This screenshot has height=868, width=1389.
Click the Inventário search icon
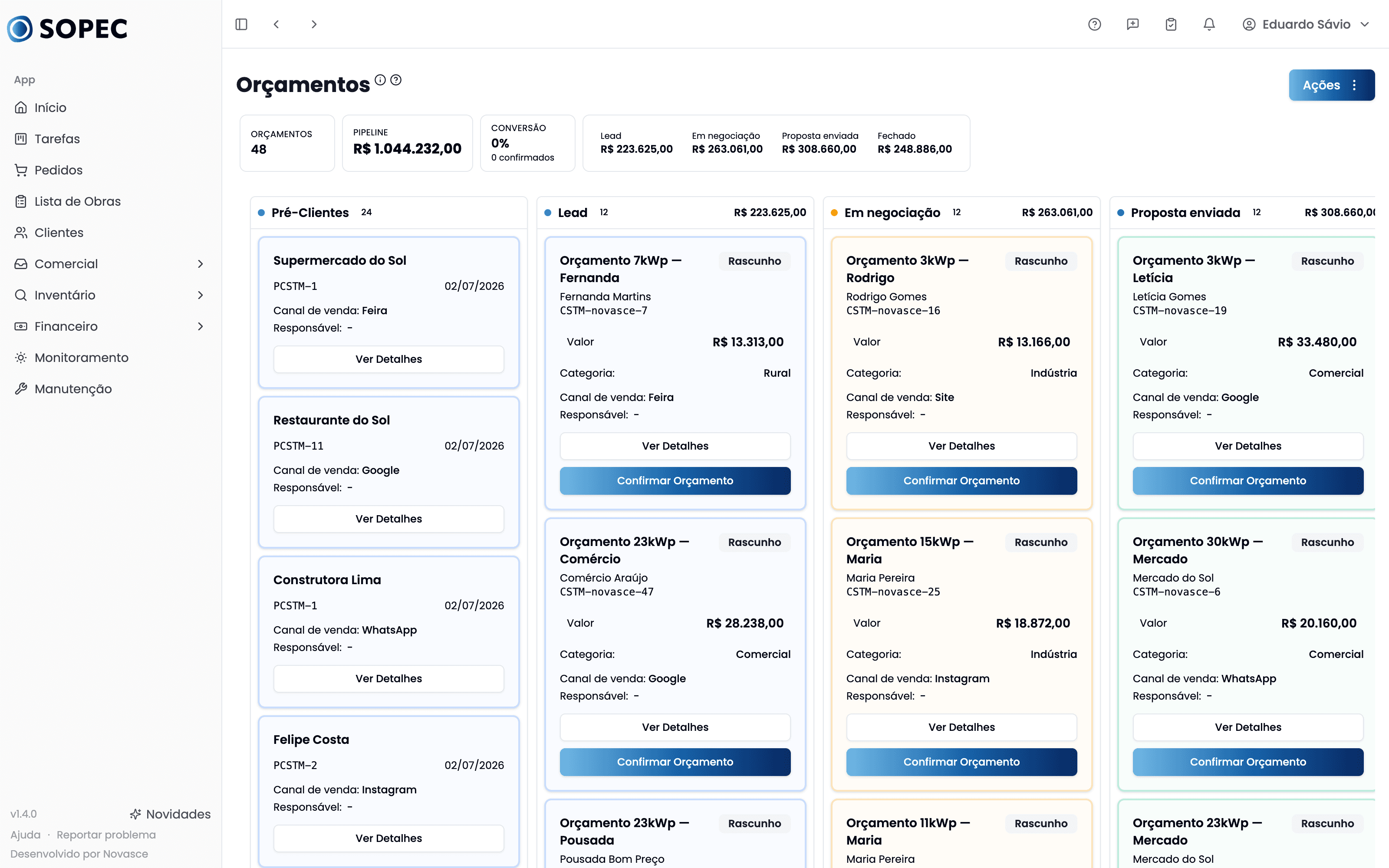click(x=21, y=295)
